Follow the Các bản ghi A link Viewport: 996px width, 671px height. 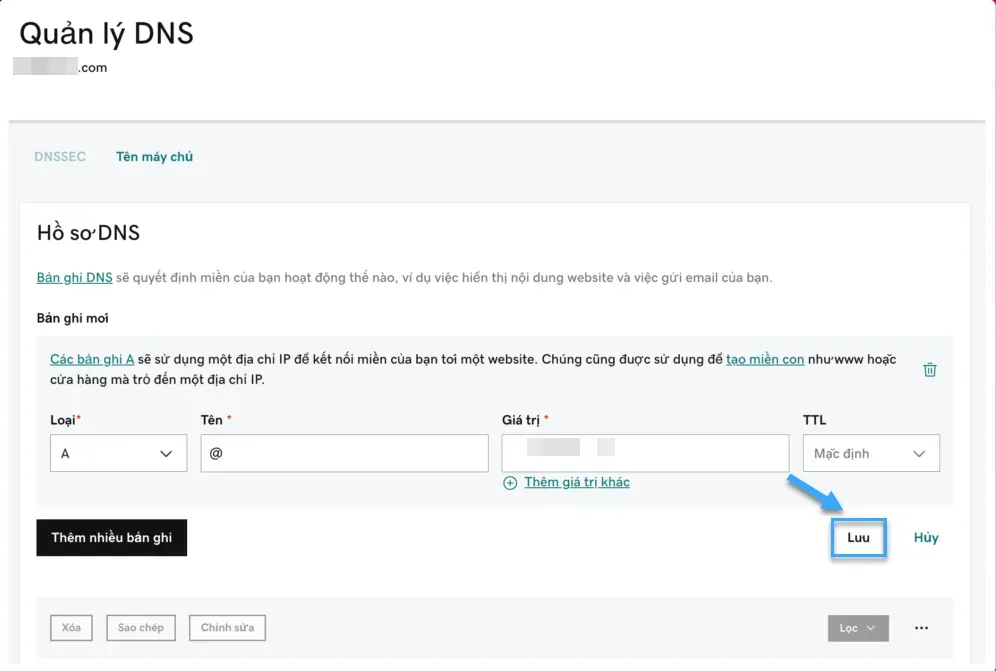(92, 359)
